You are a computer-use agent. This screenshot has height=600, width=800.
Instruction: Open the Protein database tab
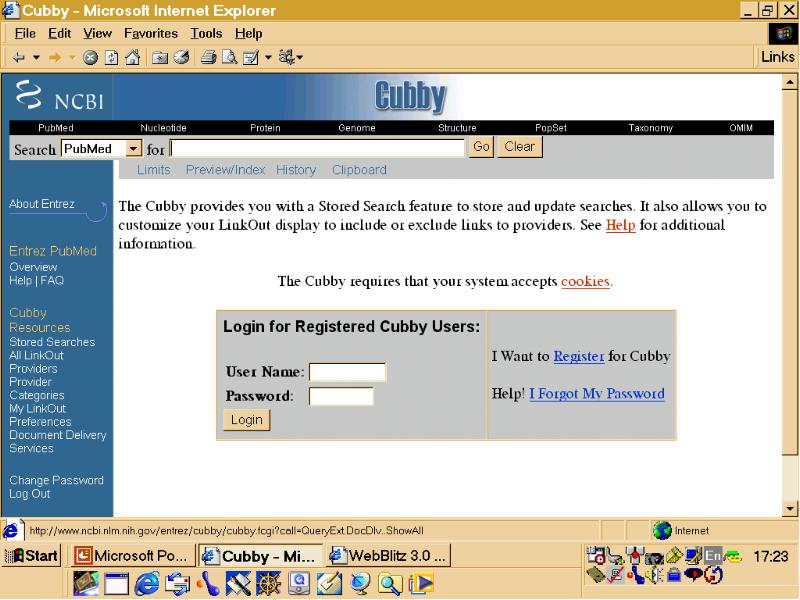pyautogui.click(x=265, y=128)
